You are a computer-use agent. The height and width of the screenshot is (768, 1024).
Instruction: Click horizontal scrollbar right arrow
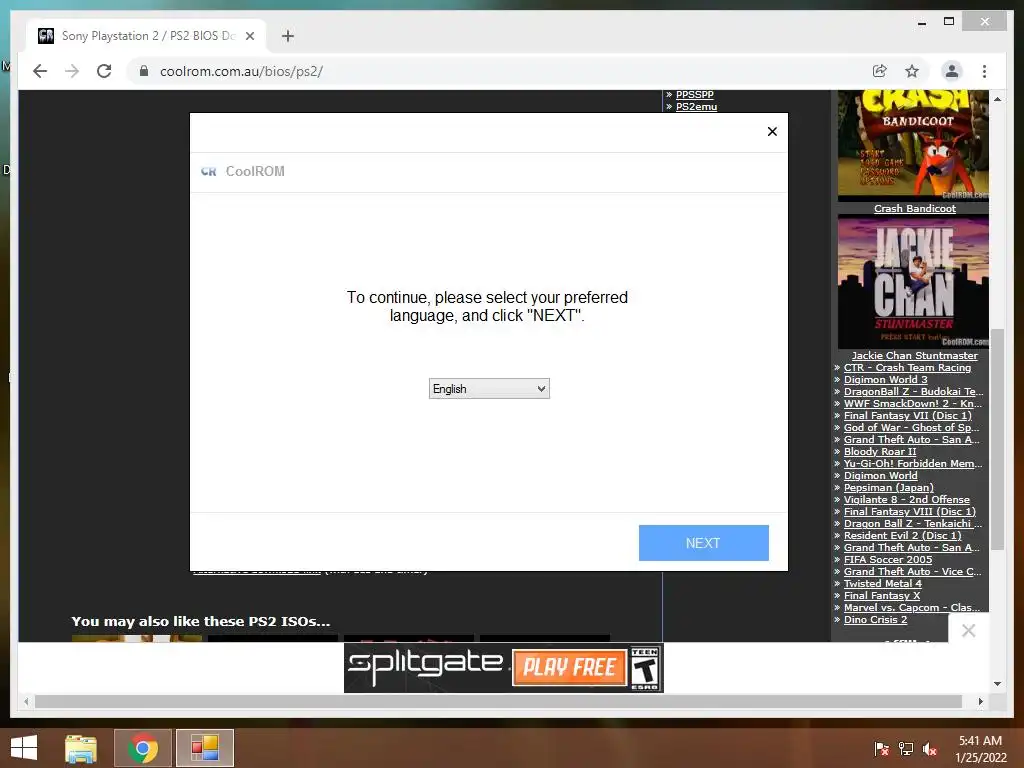tap(980, 701)
